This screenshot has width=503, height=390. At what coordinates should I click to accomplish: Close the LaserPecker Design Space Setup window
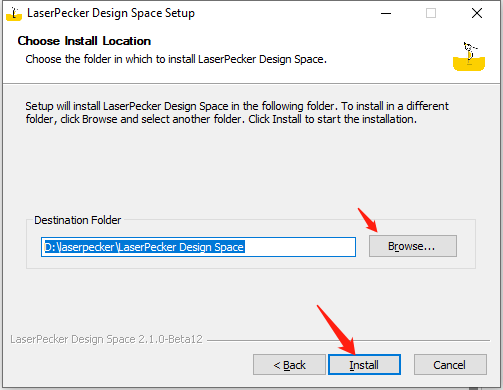tap(477, 14)
